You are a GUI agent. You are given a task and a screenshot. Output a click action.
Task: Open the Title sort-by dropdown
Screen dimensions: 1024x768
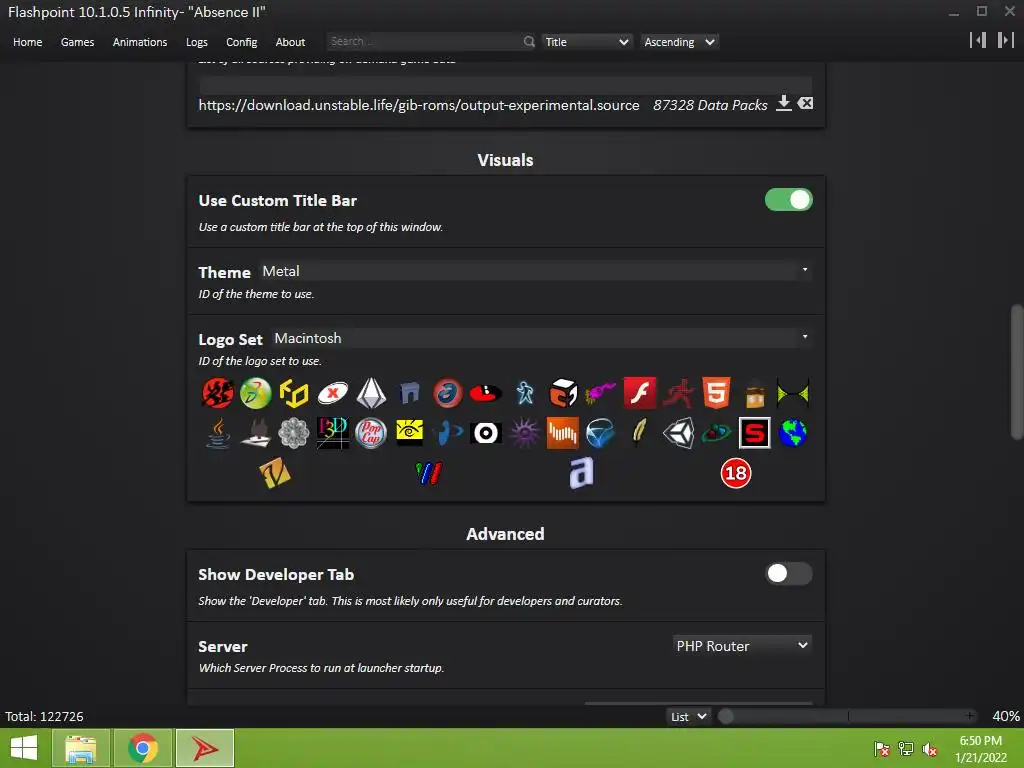(x=586, y=42)
